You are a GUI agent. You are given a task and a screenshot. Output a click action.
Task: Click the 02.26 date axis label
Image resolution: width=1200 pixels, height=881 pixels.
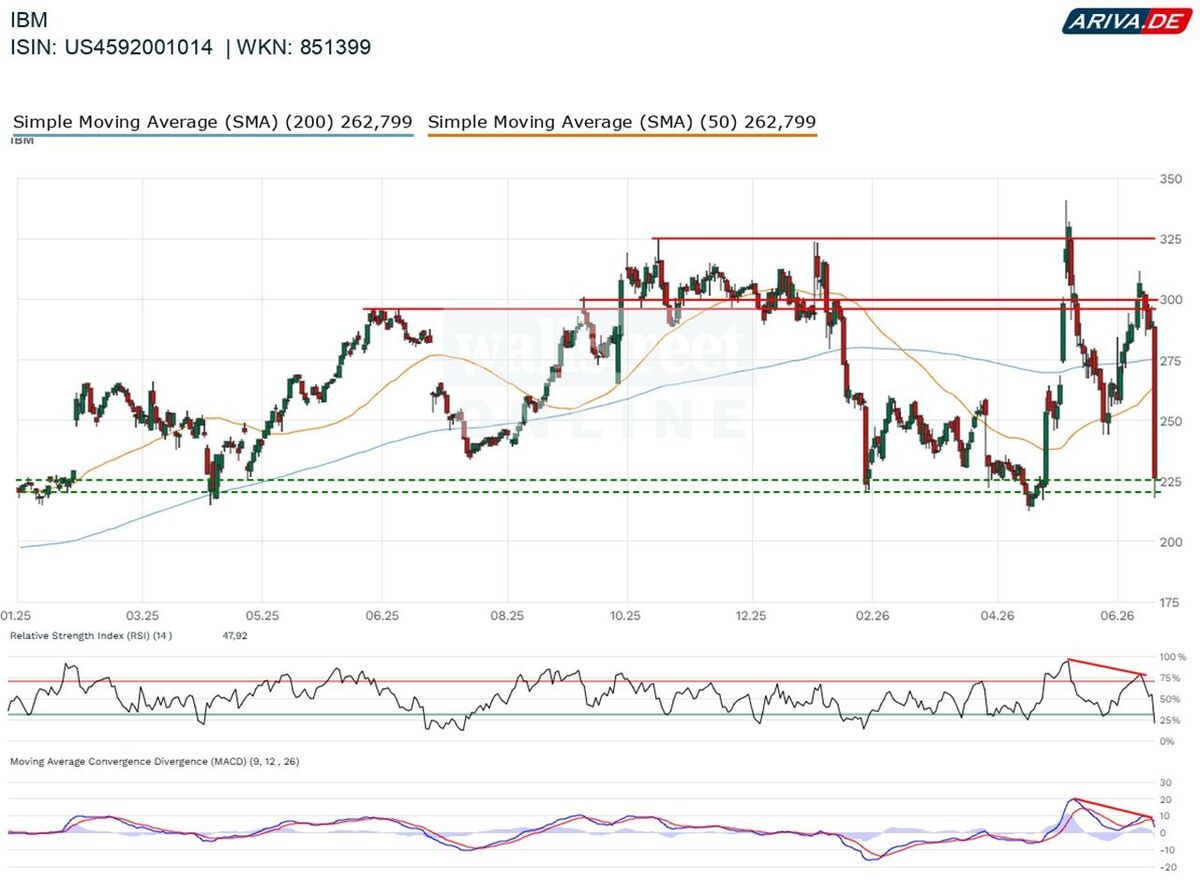872,618
